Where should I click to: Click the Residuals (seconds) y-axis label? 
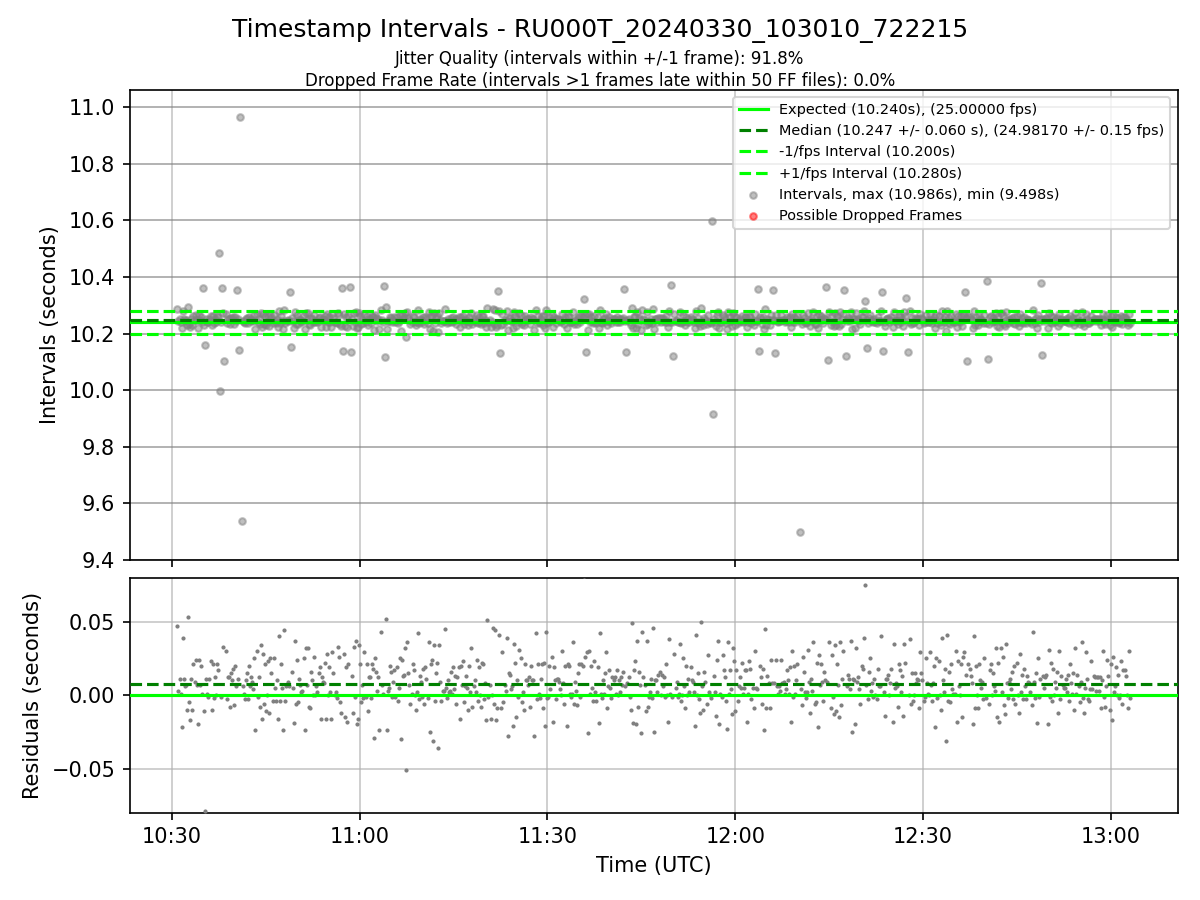tap(32, 696)
